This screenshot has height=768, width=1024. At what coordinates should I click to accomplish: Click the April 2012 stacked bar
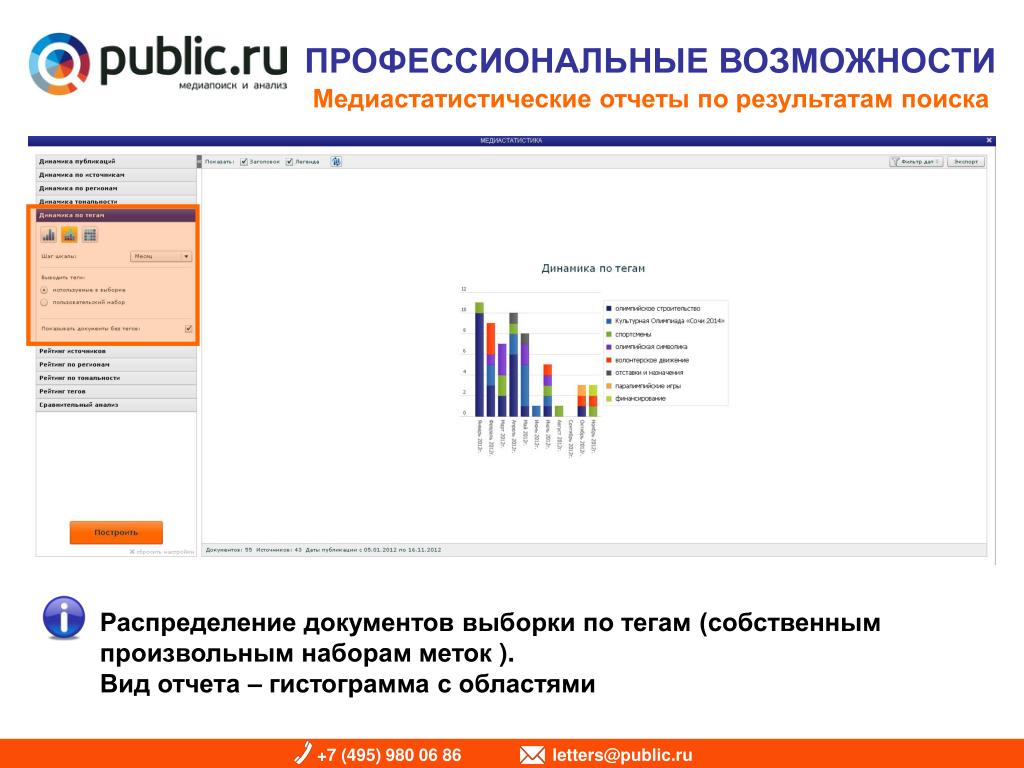[x=513, y=364]
